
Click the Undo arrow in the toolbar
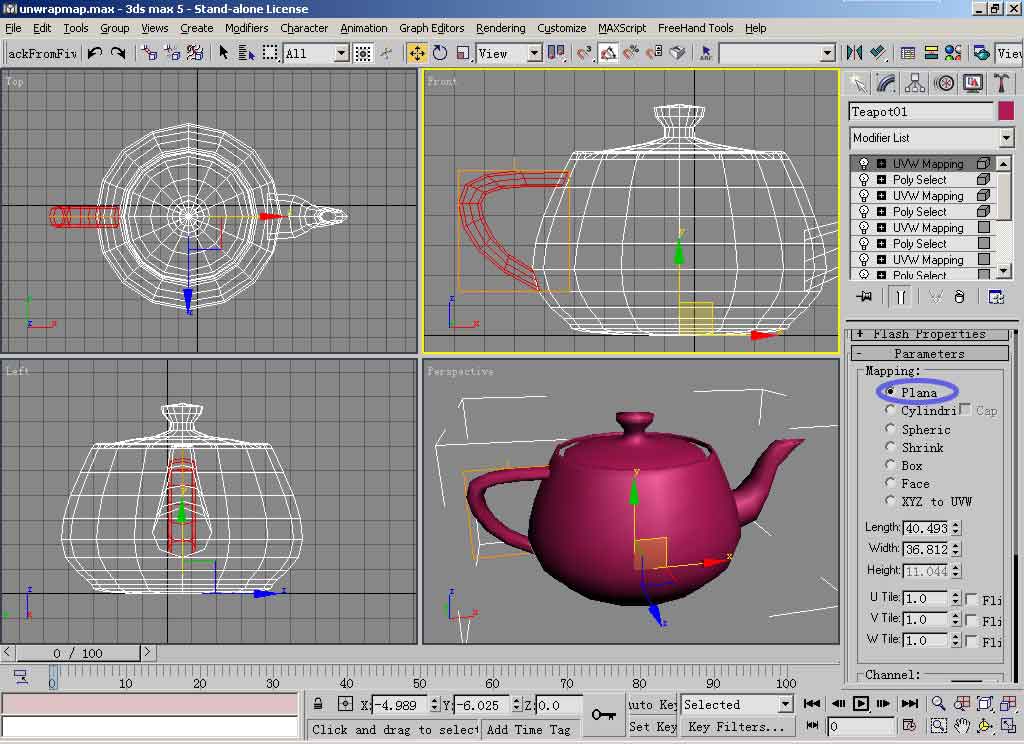(x=95, y=53)
